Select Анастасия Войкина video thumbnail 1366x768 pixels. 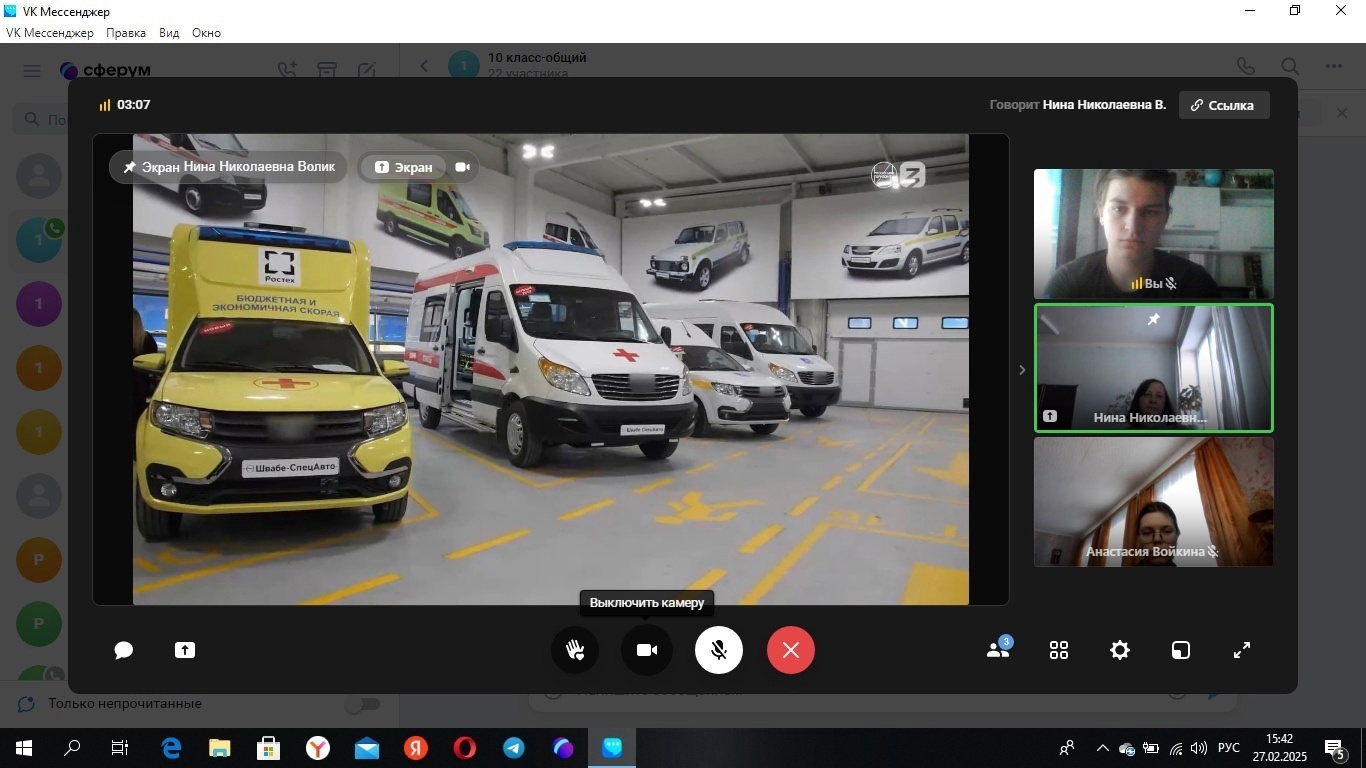pos(1153,501)
